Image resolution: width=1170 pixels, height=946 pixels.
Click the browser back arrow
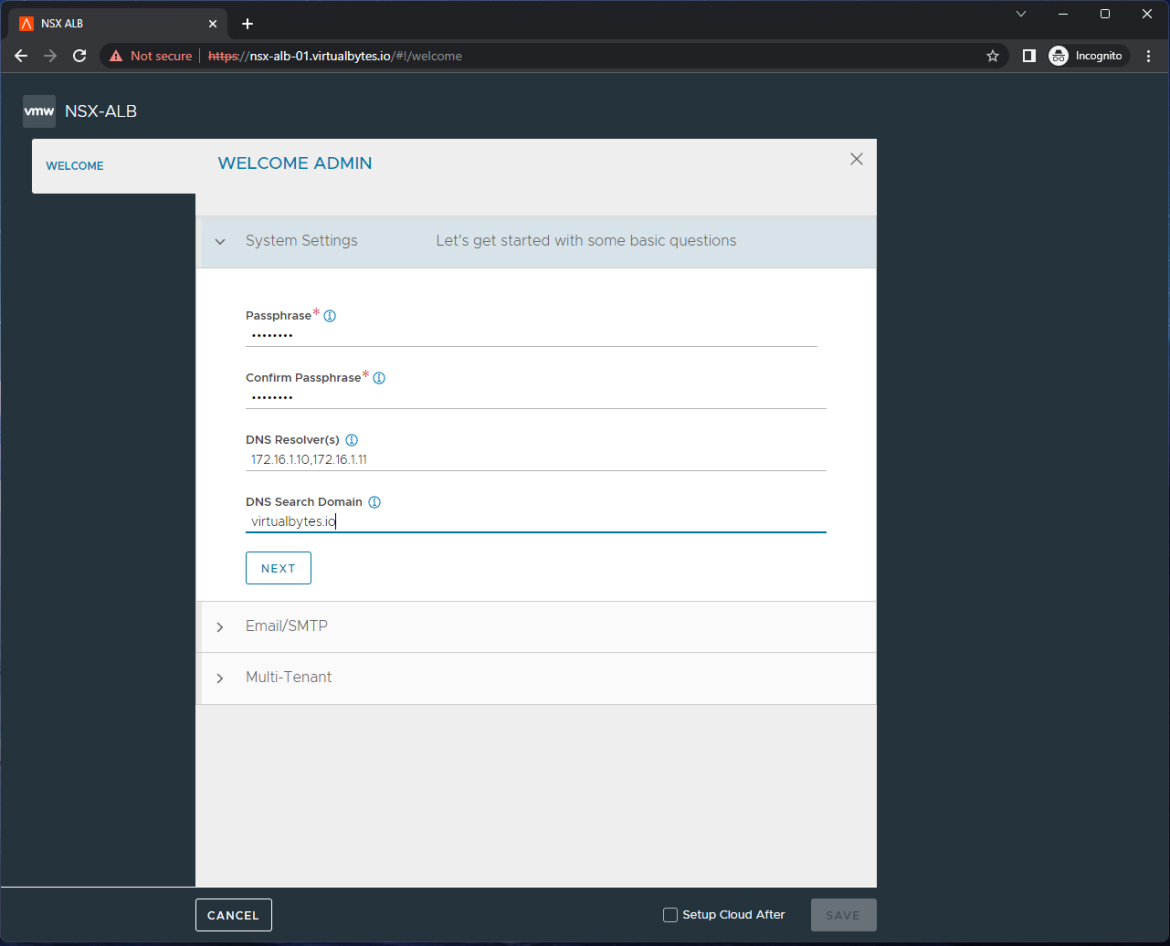tap(21, 56)
